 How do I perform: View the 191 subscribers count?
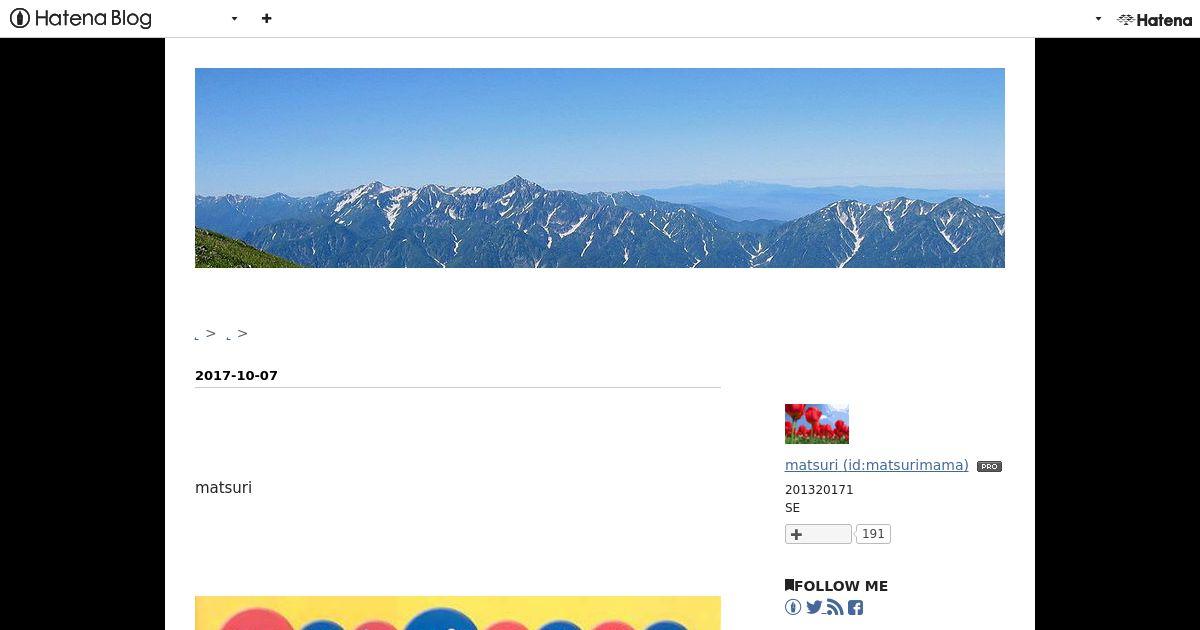pyautogui.click(x=873, y=534)
